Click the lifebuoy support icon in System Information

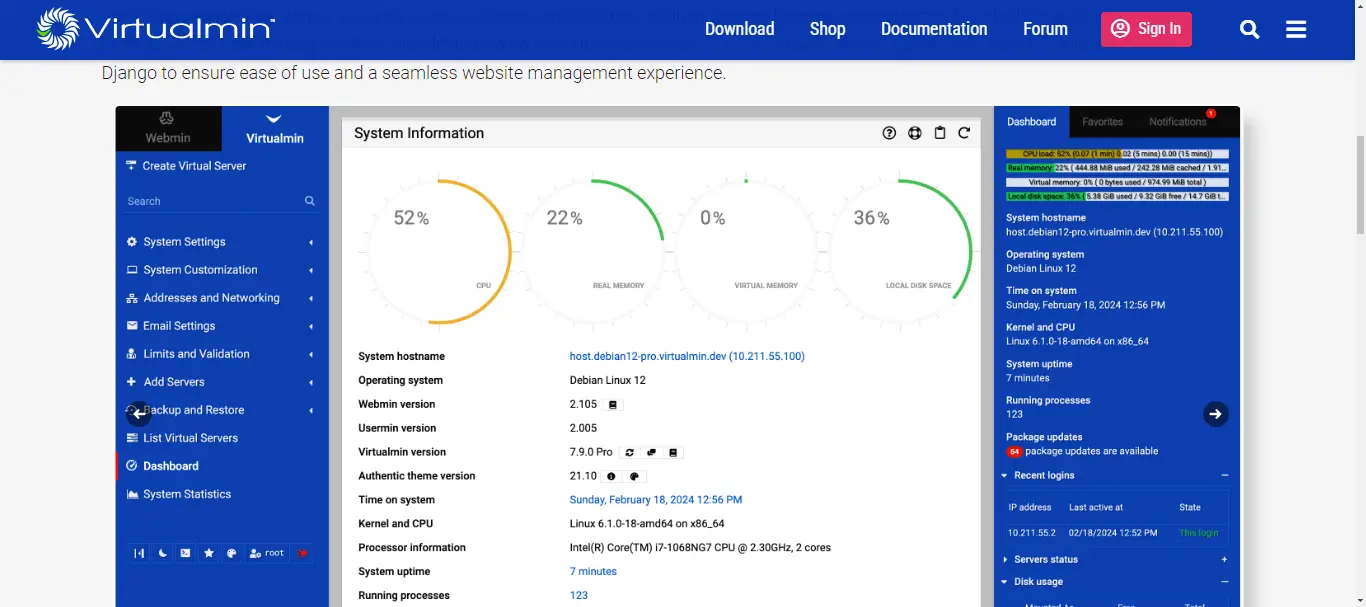(x=914, y=133)
